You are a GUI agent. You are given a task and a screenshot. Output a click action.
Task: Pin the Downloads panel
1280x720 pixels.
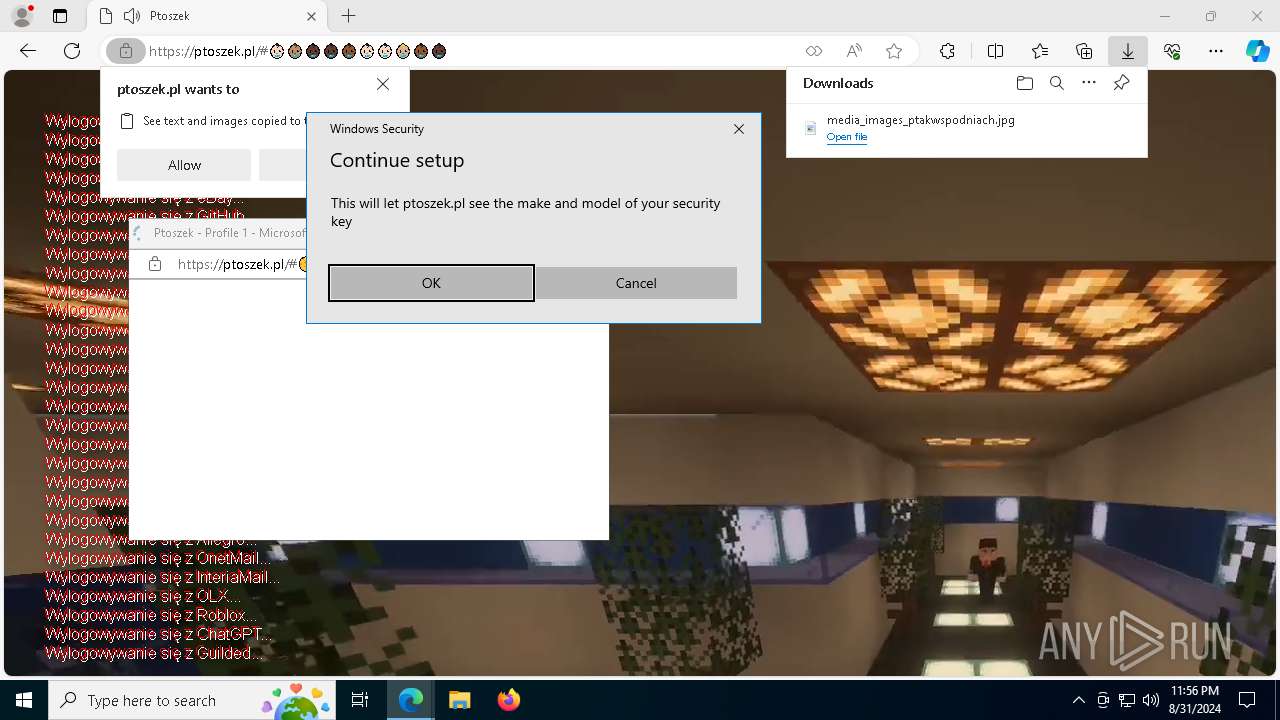(x=1121, y=83)
